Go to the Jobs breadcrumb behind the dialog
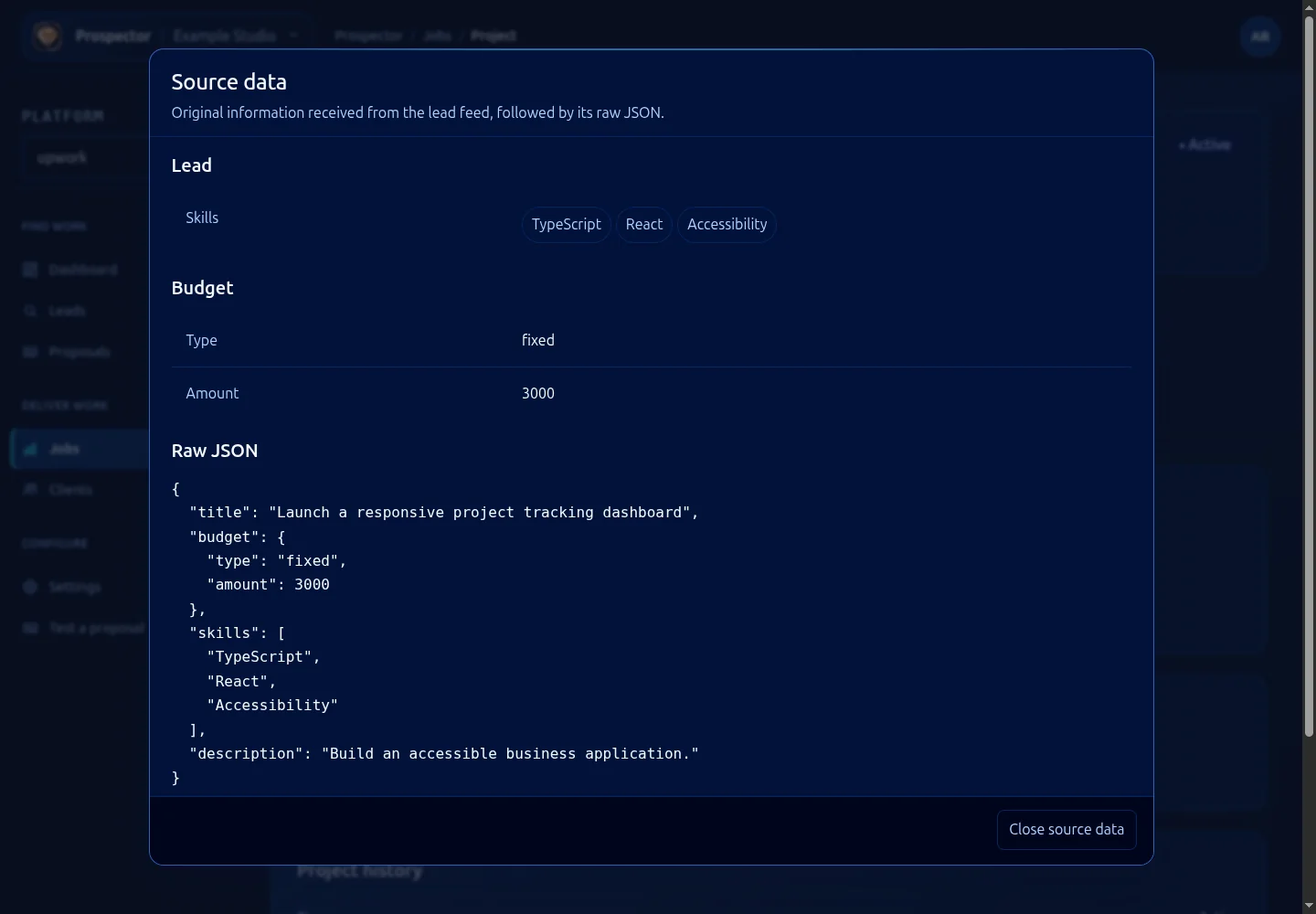1316x914 pixels. click(x=438, y=36)
